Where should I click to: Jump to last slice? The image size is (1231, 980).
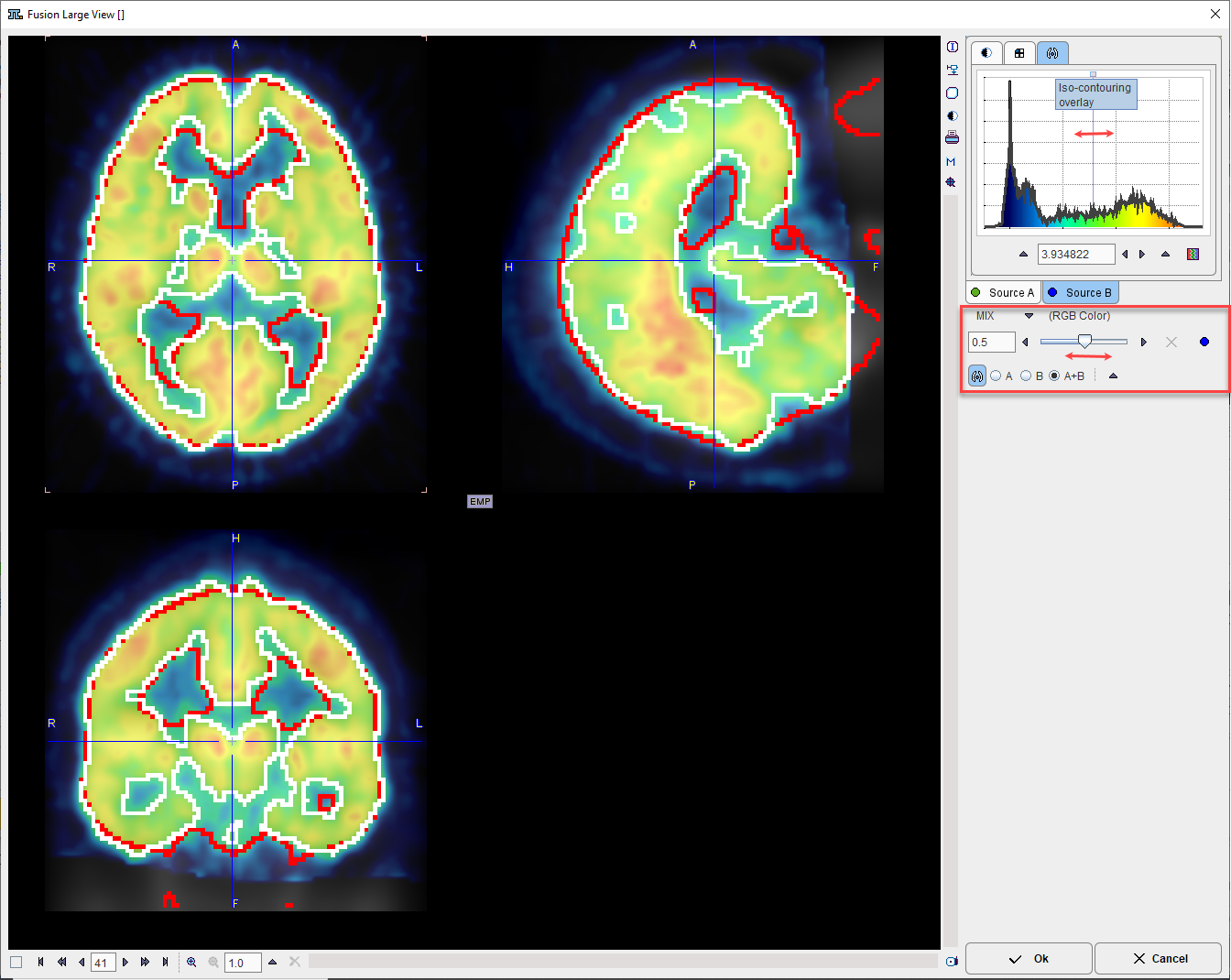pyautogui.click(x=165, y=962)
